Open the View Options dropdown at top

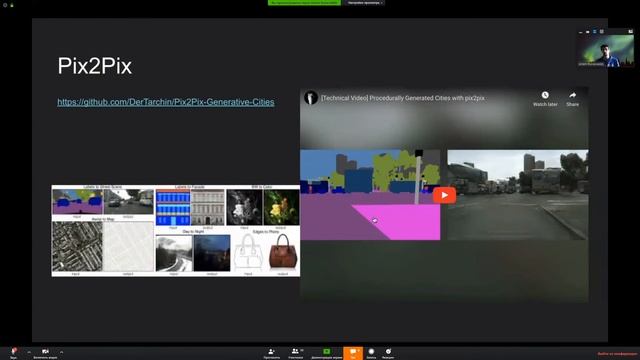(x=365, y=2)
